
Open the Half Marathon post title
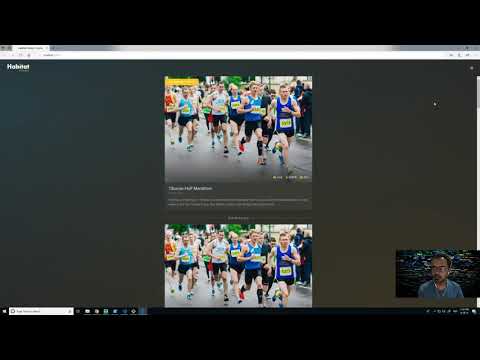pos(190,188)
